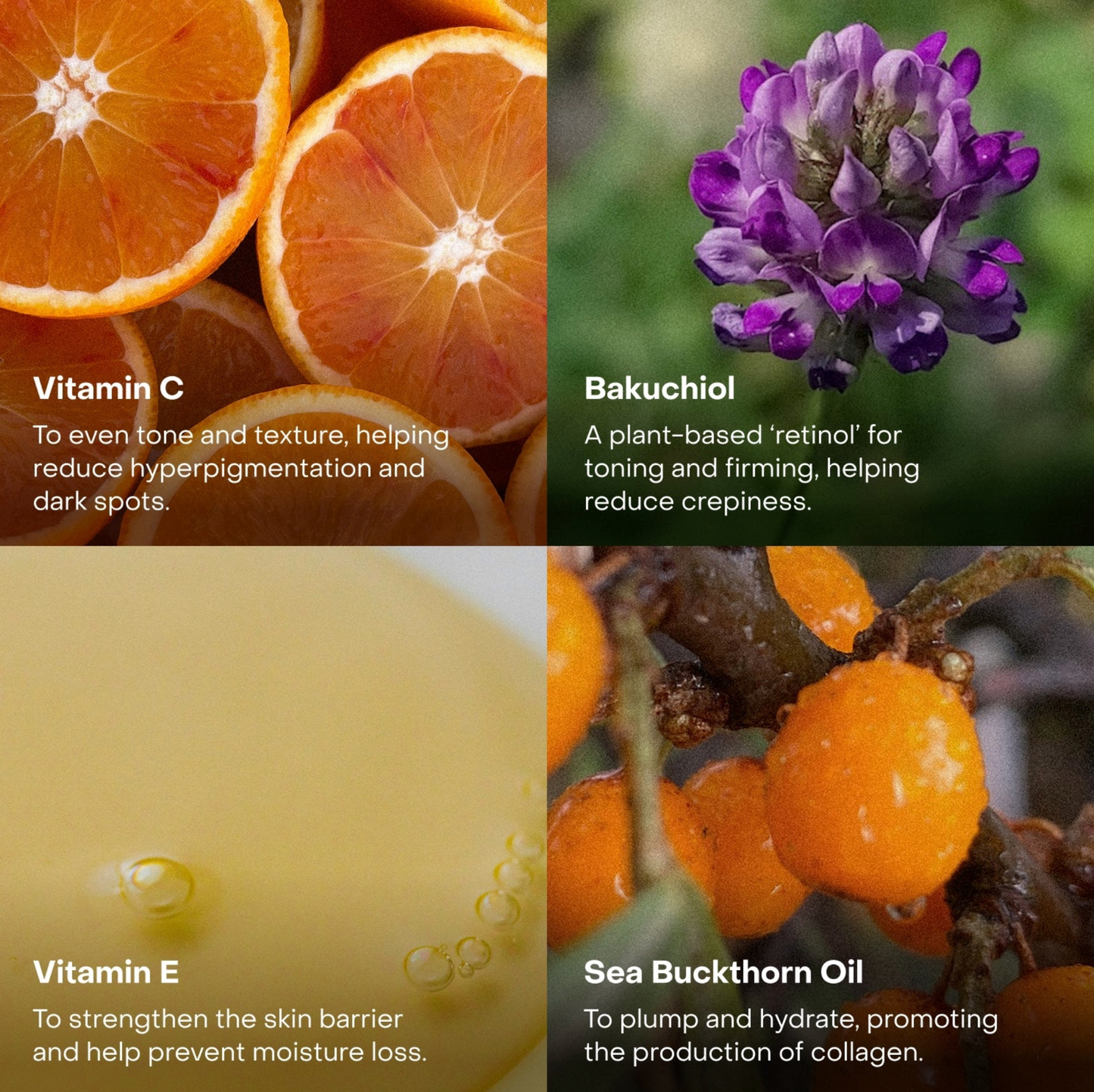
Task: Click the Sea Buckthorn Oil heading
Action: click(723, 972)
